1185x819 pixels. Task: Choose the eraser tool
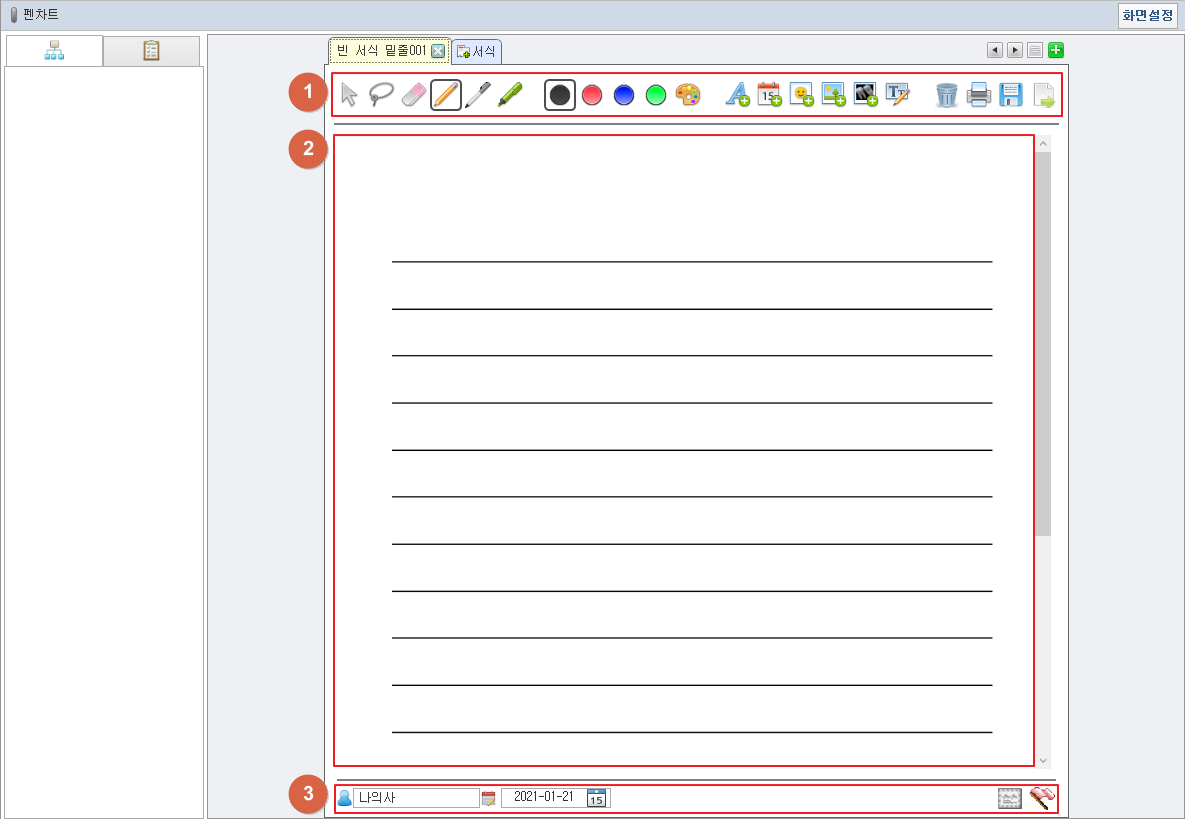tap(414, 95)
